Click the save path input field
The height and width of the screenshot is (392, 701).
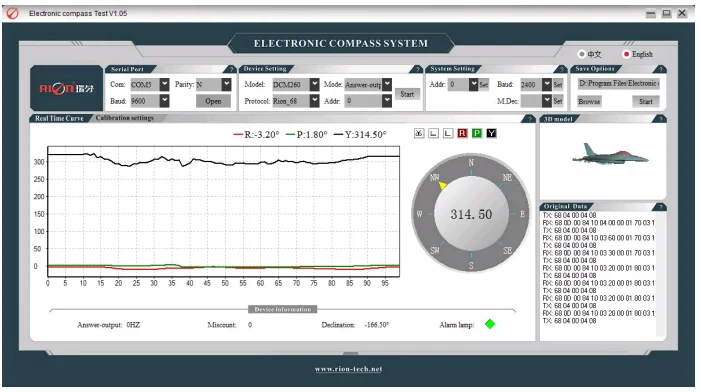(x=618, y=84)
